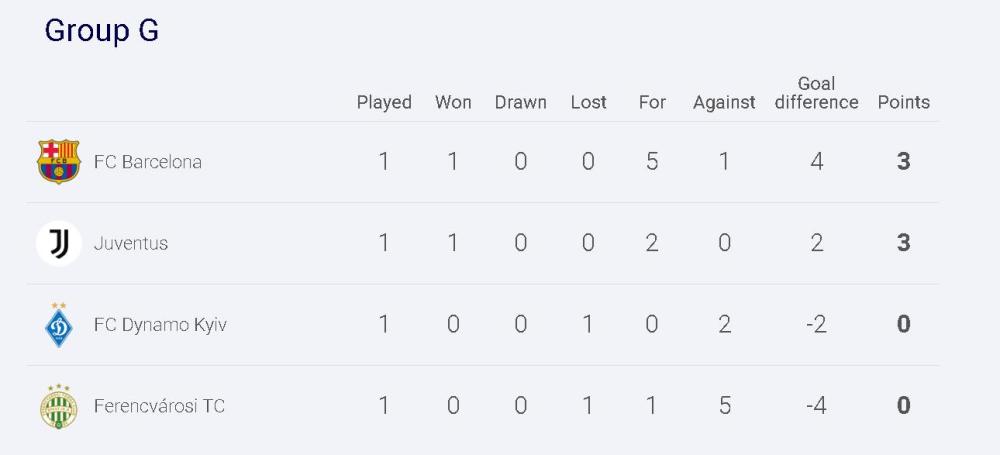The height and width of the screenshot is (455, 1000).
Task: Click the Won column header
Action: (x=453, y=102)
